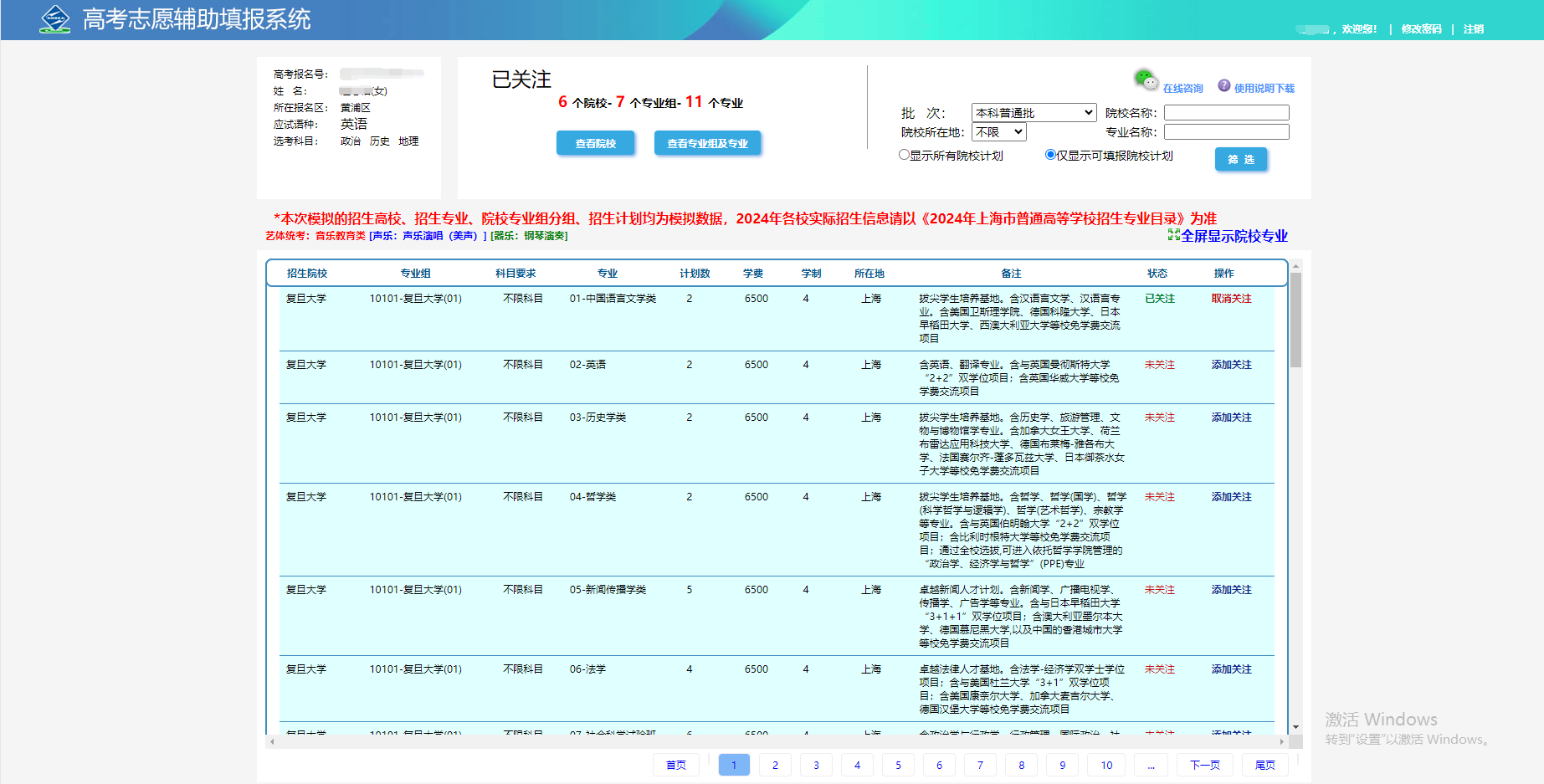This screenshot has width=1544, height=784.
Task: Click 添加关注 for 02-英语
Action: [x=1231, y=364]
